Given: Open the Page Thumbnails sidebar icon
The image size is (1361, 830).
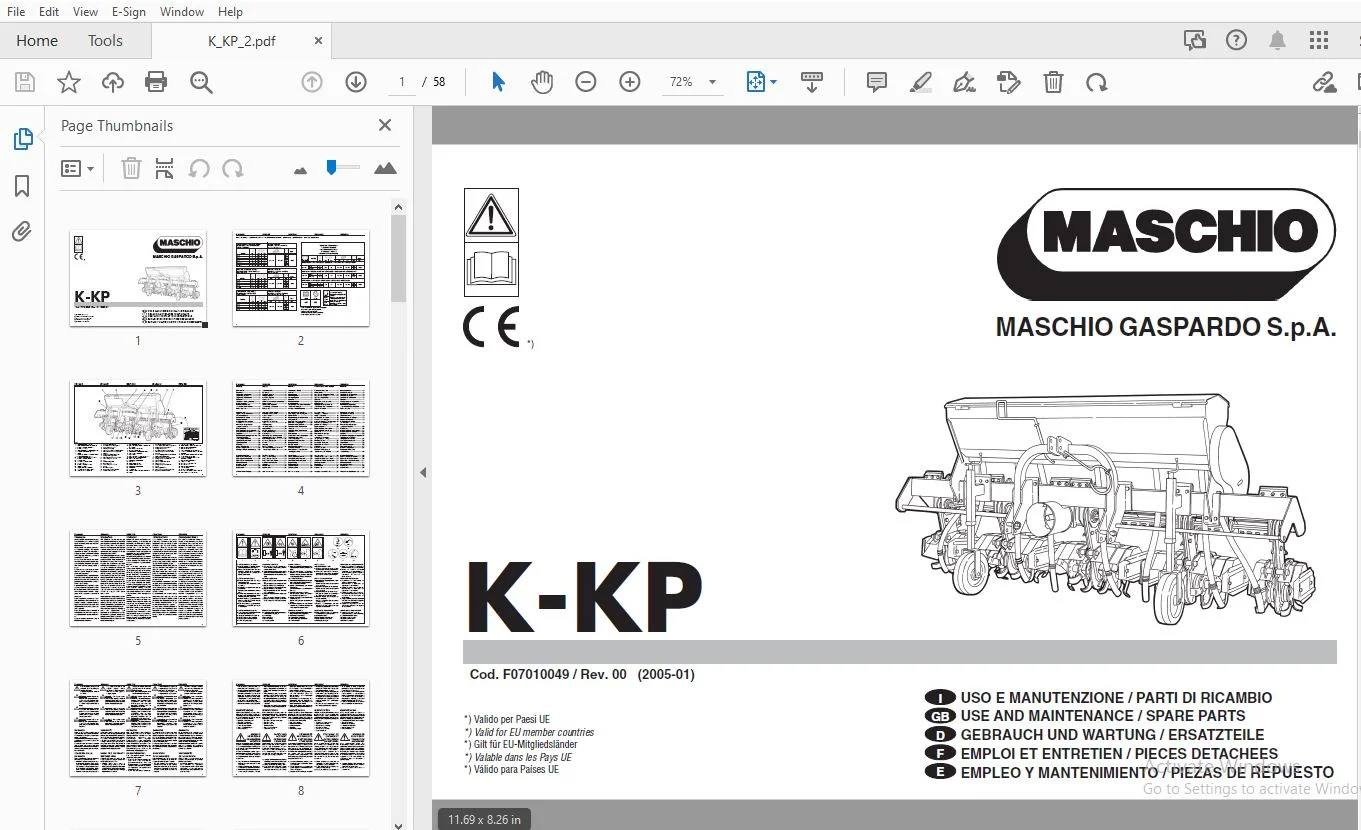Looking at the screenshot, I should point(22,140).
